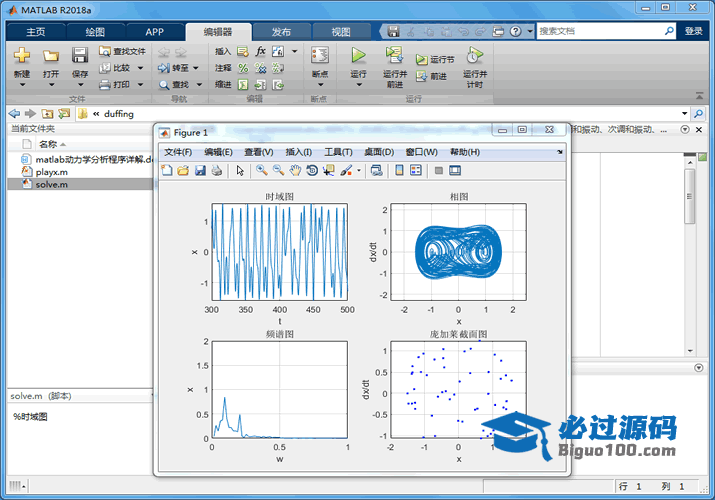This screenshot has width=715, height=500.
Task: Expand the Open (打开) dropdown arrow
Action: point(51,85)
